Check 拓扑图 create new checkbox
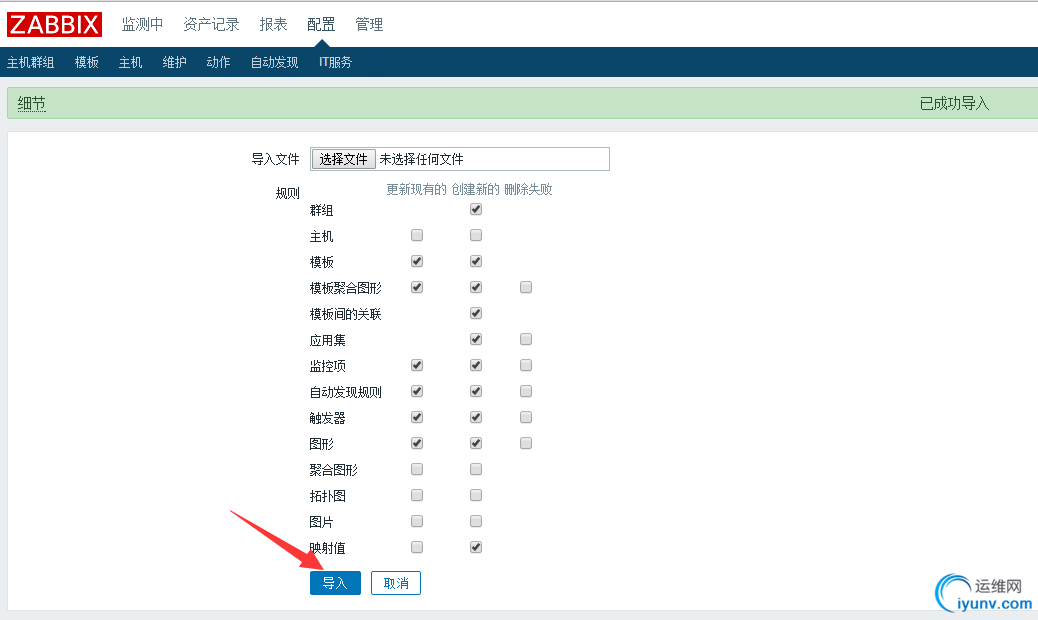This screenshot has width=1038, height=620. click(x=476, y=495)
